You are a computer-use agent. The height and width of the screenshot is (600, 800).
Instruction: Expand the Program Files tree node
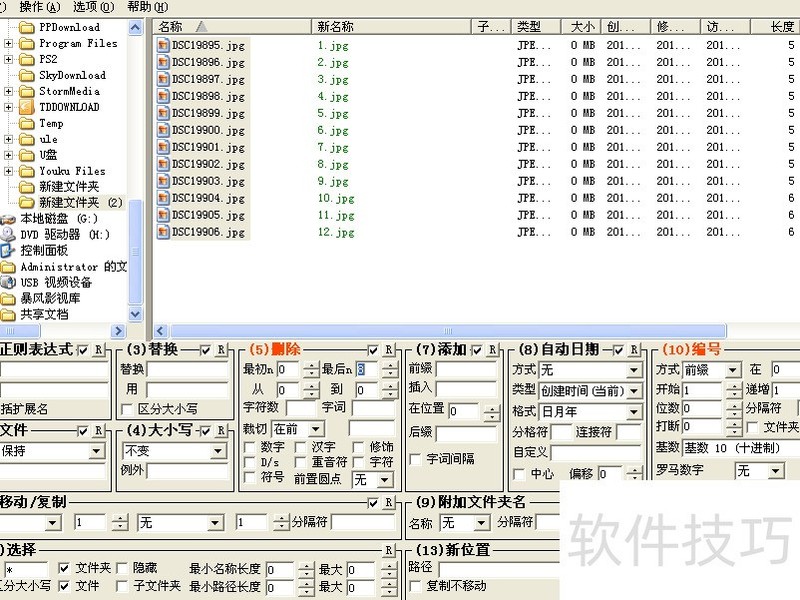[x=9, y=44]
